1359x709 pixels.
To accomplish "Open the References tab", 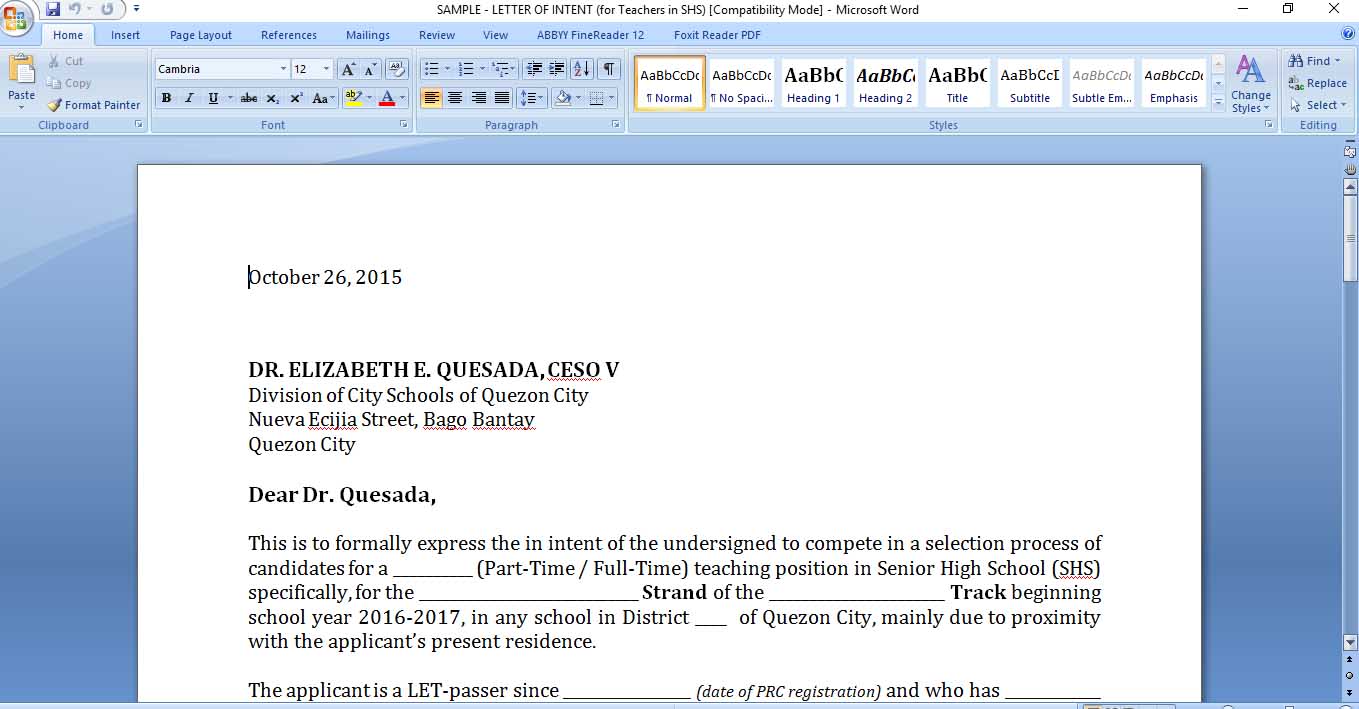I will tap(289, 35).
